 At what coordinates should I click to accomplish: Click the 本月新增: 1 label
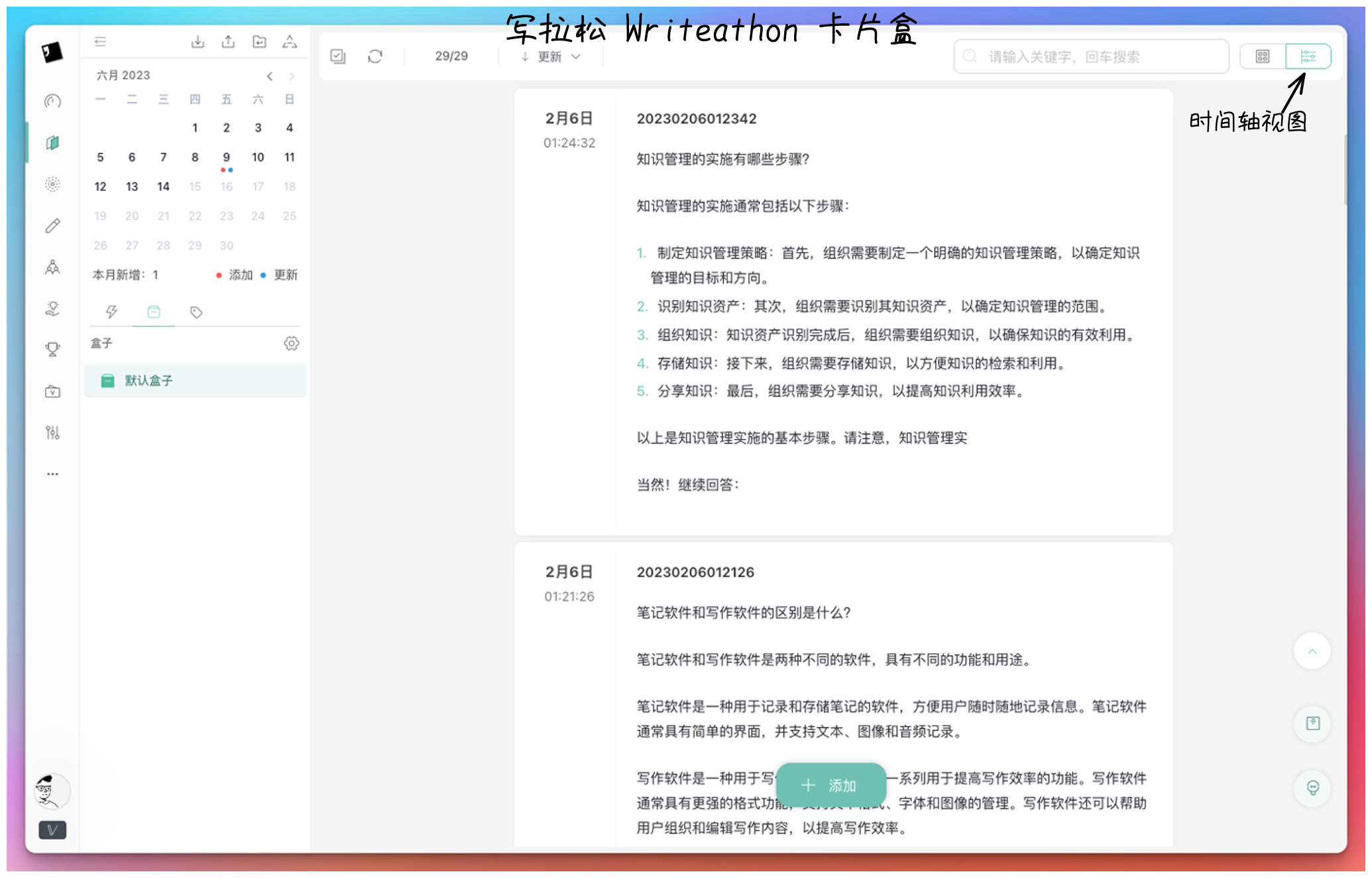coord(125,275)
